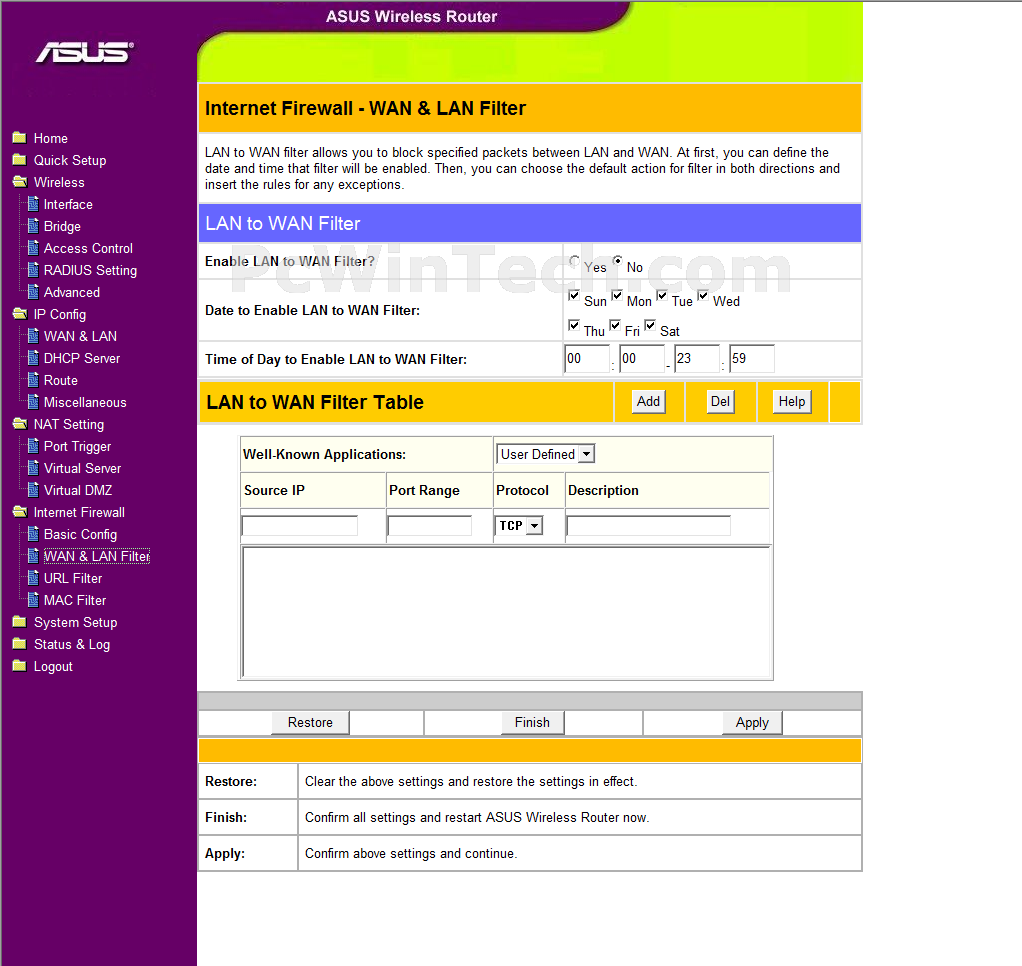Open the System Setup menu section
This screenshot has height=966, width=1022.
76,622
